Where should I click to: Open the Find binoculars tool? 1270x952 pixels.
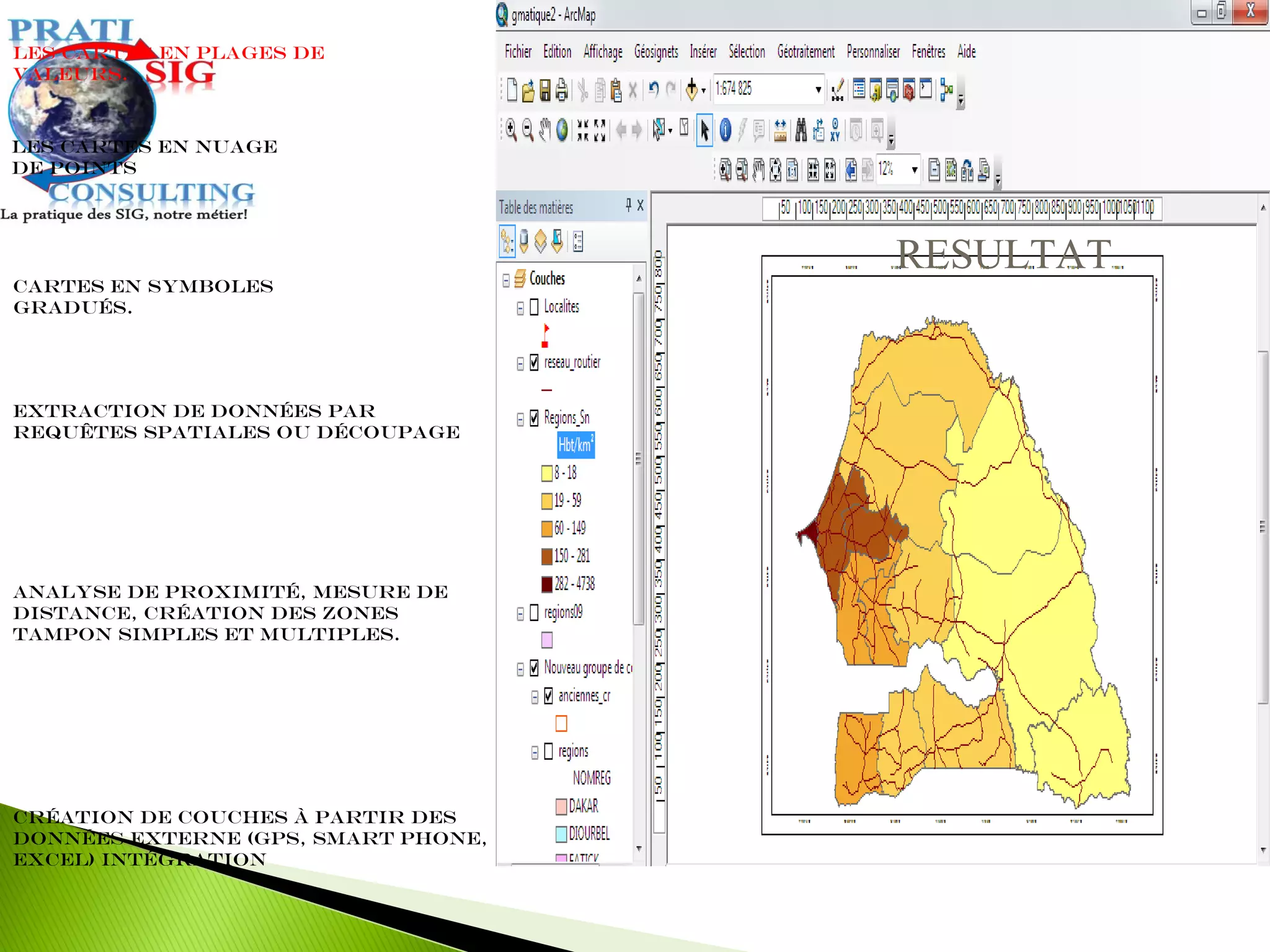[x=801, y=130]
